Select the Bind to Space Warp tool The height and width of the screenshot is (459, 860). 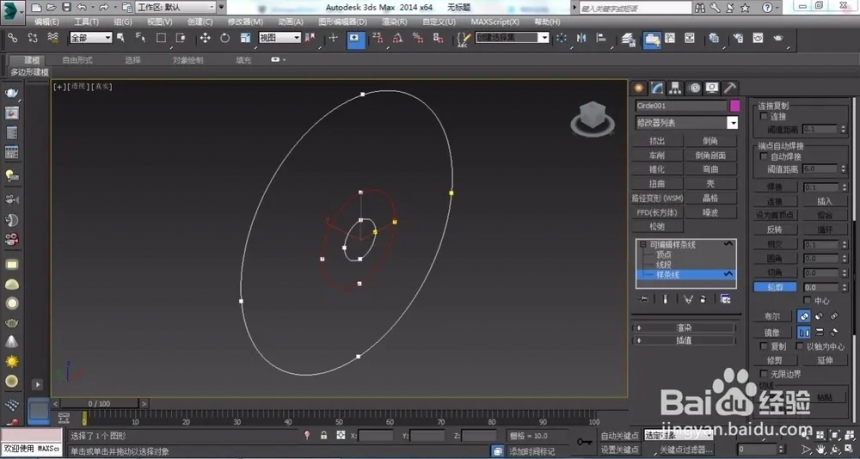point(53,38)
